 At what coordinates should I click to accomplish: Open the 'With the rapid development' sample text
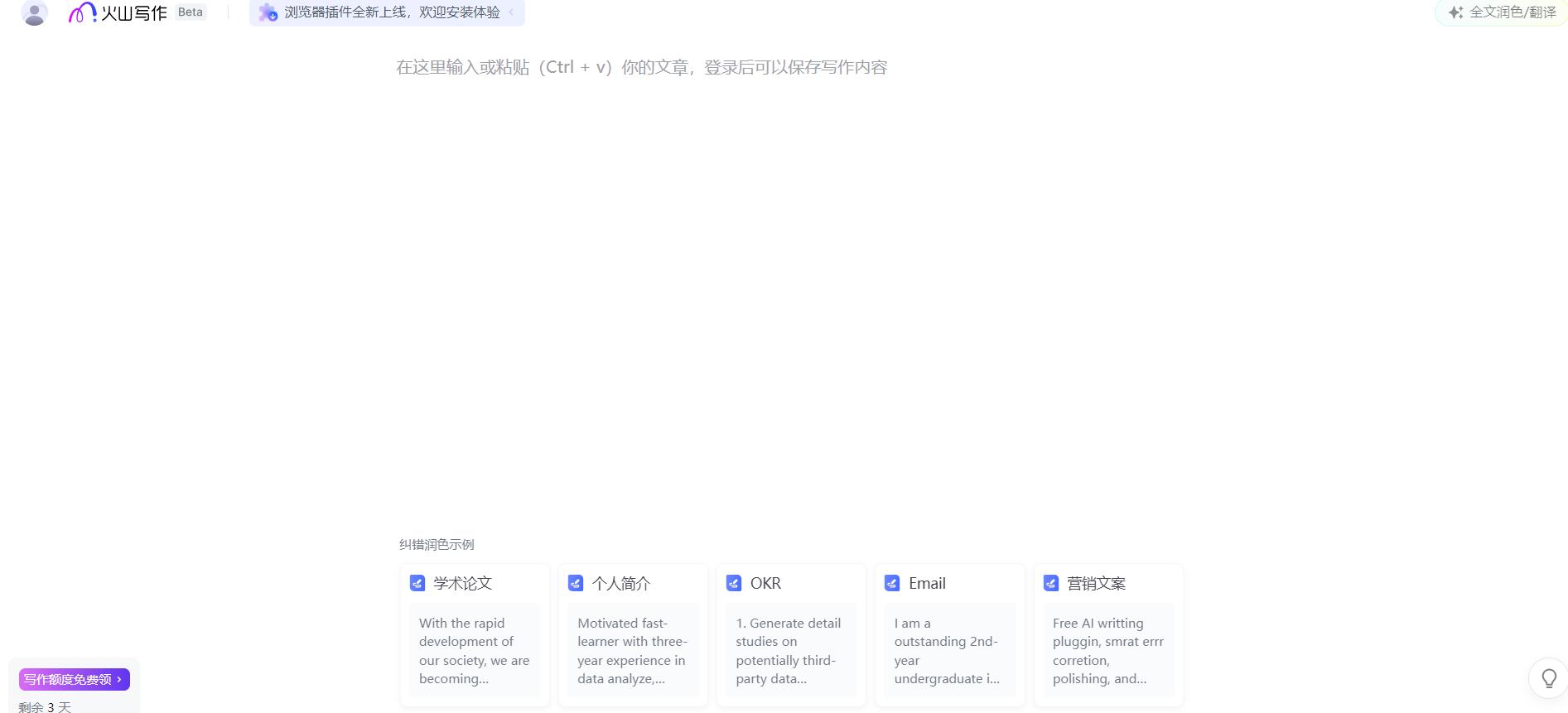(x=474, y=651)
